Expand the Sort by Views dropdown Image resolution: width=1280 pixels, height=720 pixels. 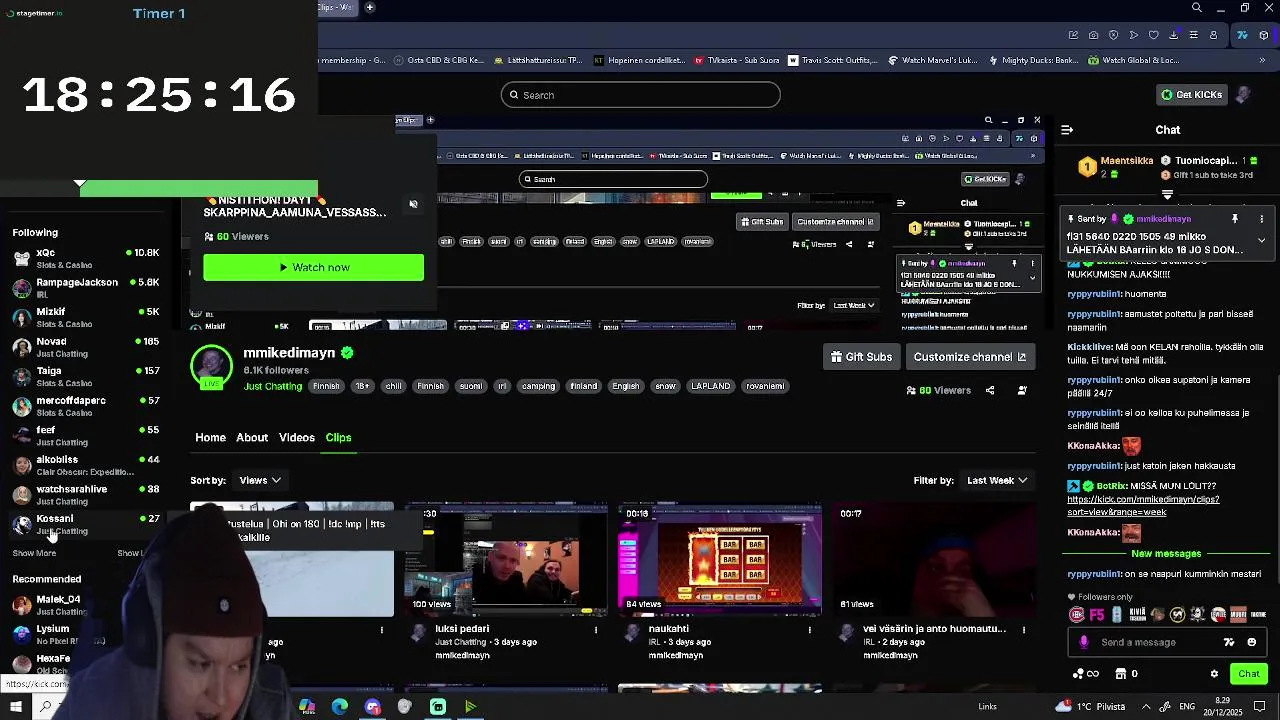click(260, 480)
